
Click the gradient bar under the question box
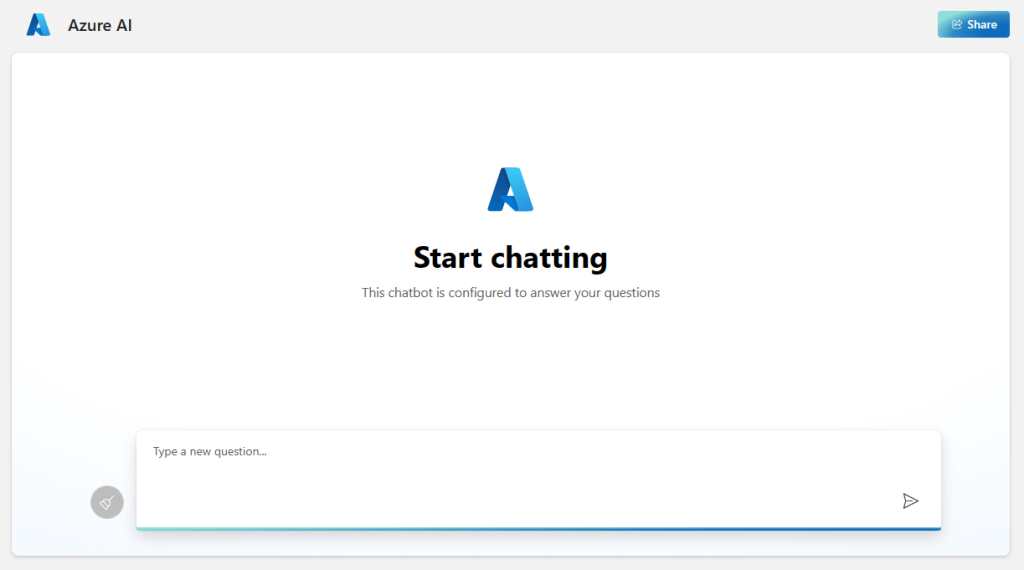(x=538, y=528)
